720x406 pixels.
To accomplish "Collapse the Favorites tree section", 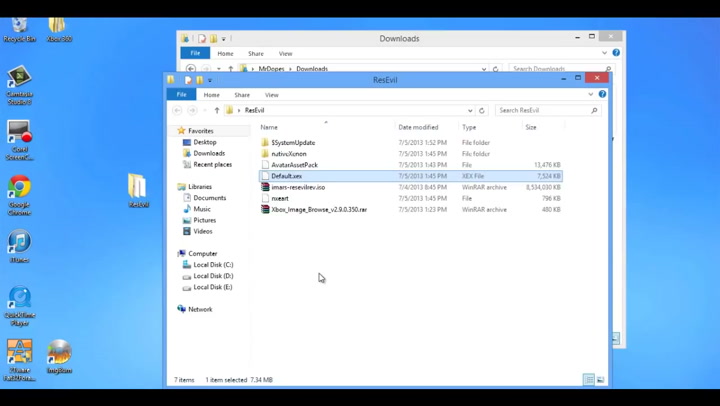I will click(x=173, y=131).
